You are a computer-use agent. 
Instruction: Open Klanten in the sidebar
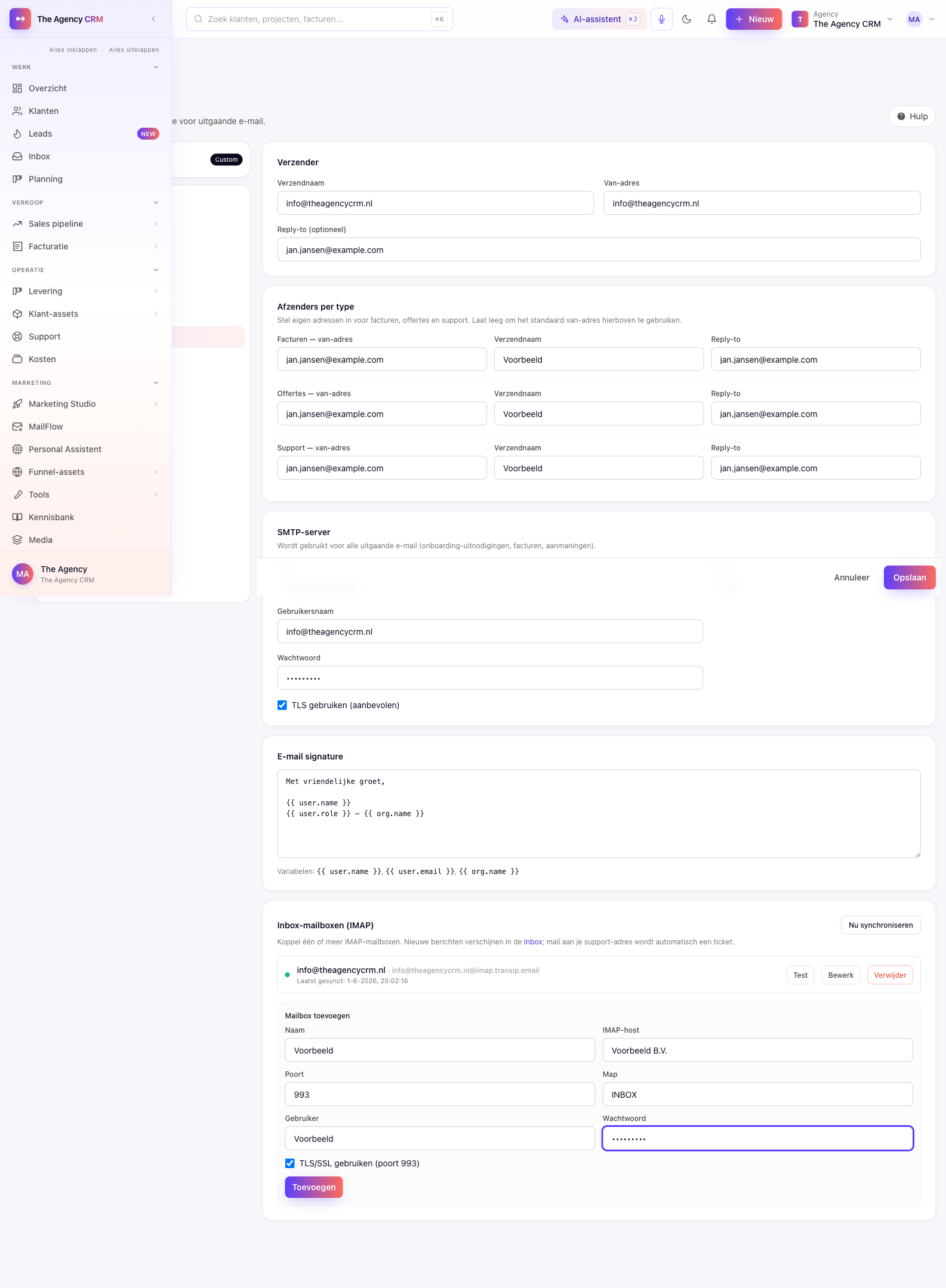[x=86, y=111]
